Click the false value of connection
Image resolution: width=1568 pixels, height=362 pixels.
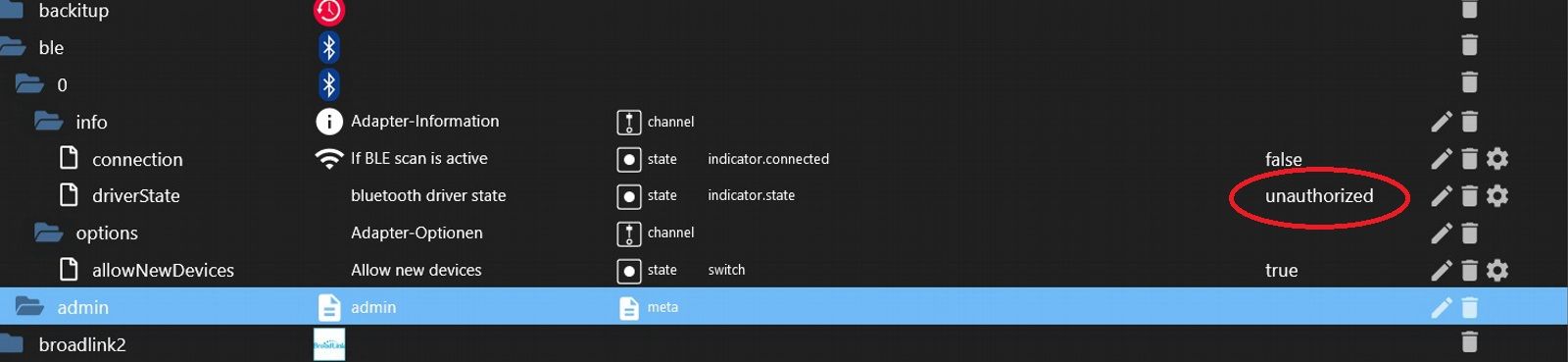[1283, 159]
